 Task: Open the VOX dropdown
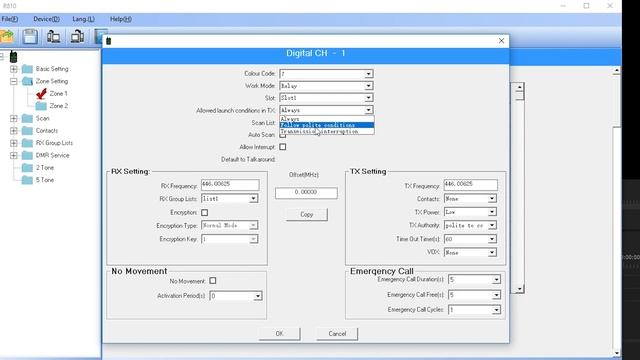click(492, 253)
